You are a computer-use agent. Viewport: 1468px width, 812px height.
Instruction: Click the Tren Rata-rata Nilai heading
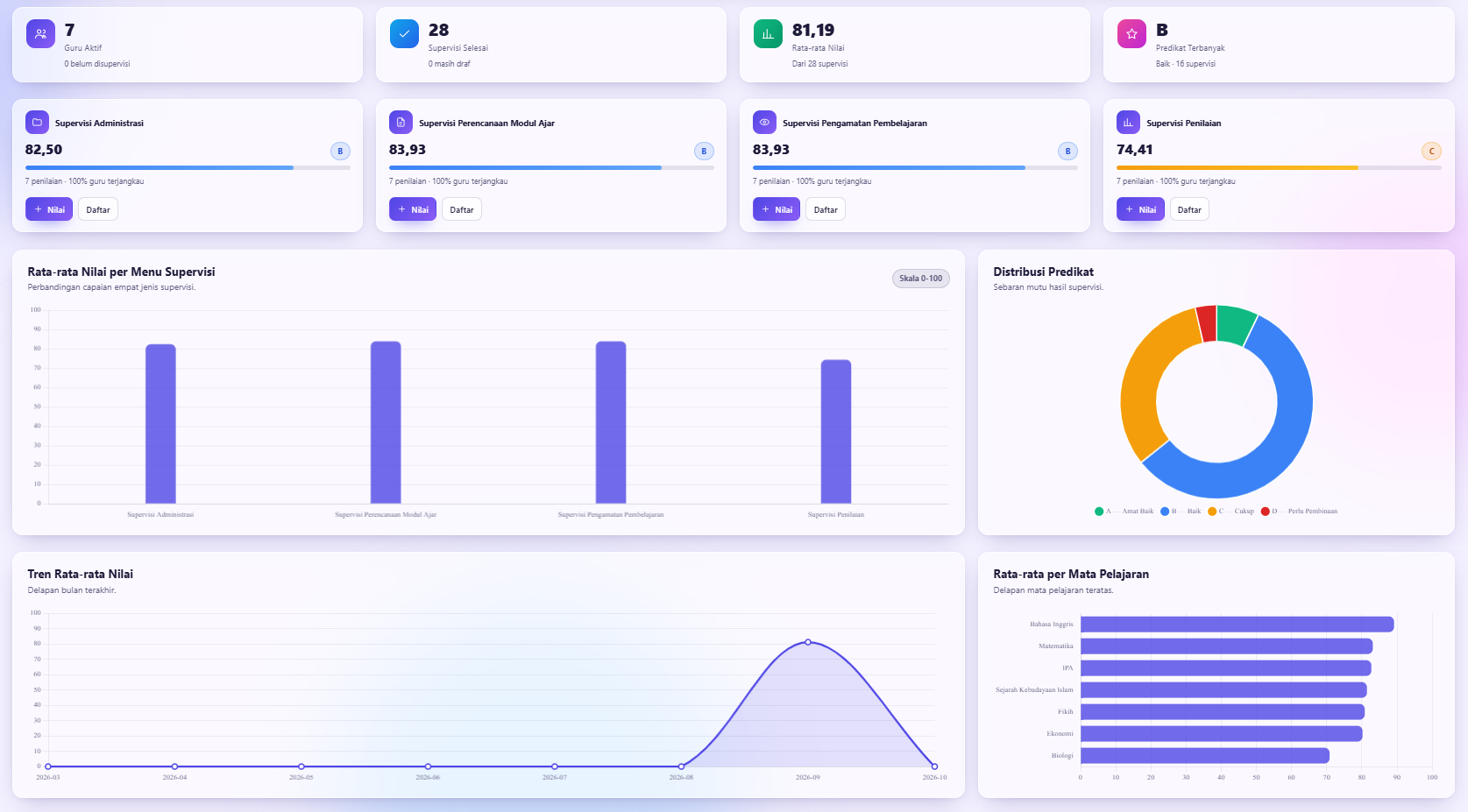[x=80, y=574]
